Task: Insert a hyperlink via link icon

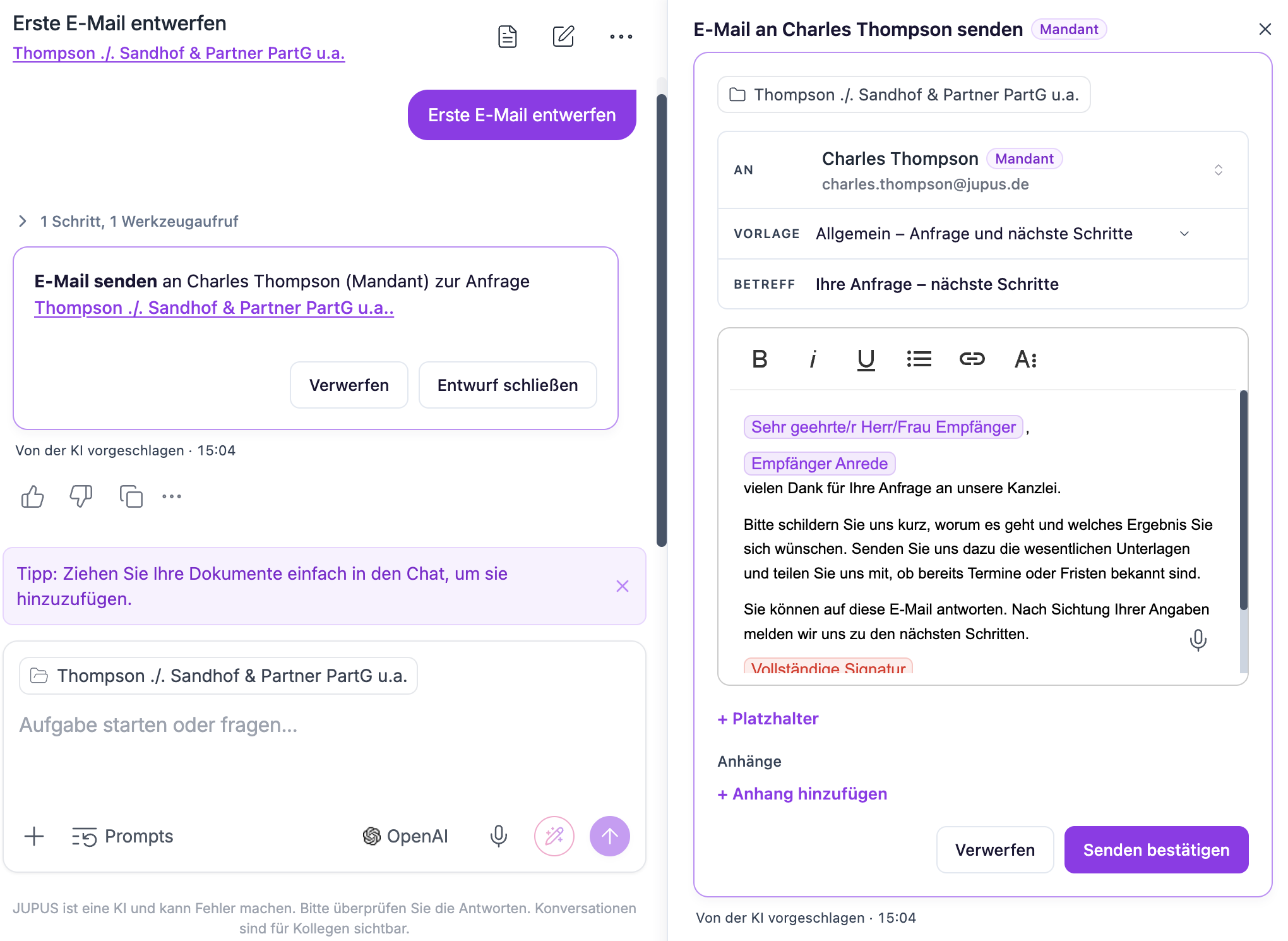Action: [x=972, y=359]
